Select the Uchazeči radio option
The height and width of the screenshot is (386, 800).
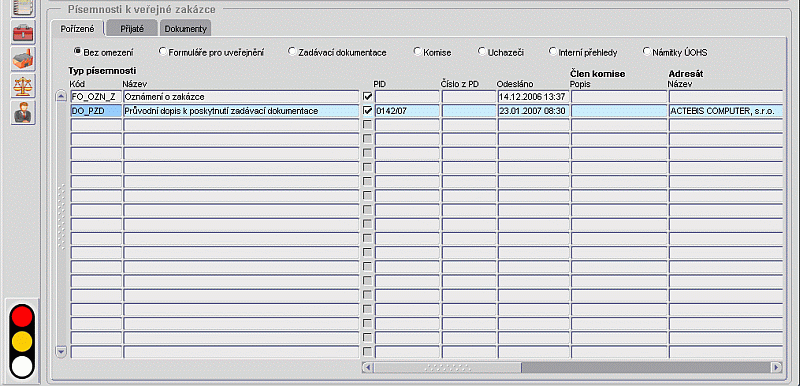pyautogui.click(x=501, y=52)
